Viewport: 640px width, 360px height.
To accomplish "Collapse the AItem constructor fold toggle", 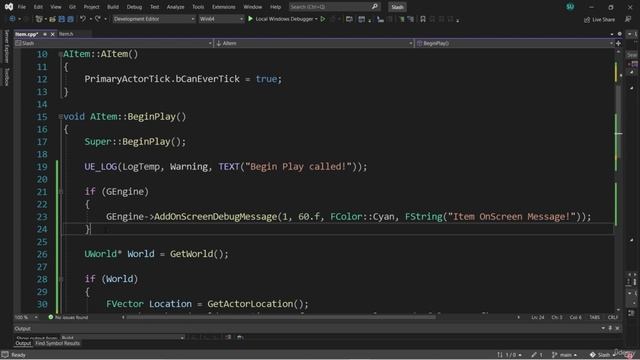I will pyautogui.click(x=60, y=54).
